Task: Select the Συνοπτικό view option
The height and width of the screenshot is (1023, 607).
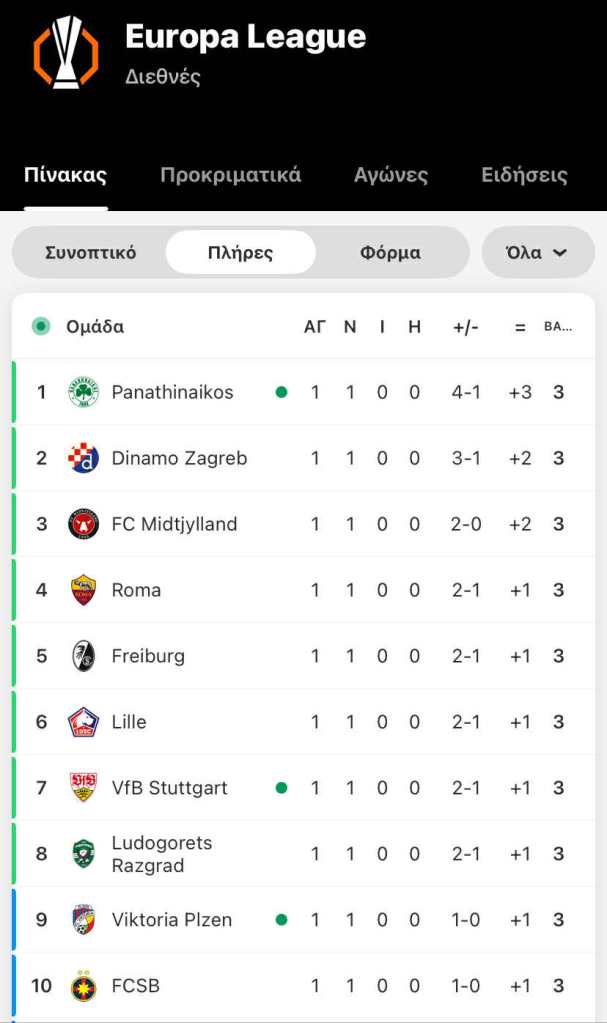Action: point(91,253)
